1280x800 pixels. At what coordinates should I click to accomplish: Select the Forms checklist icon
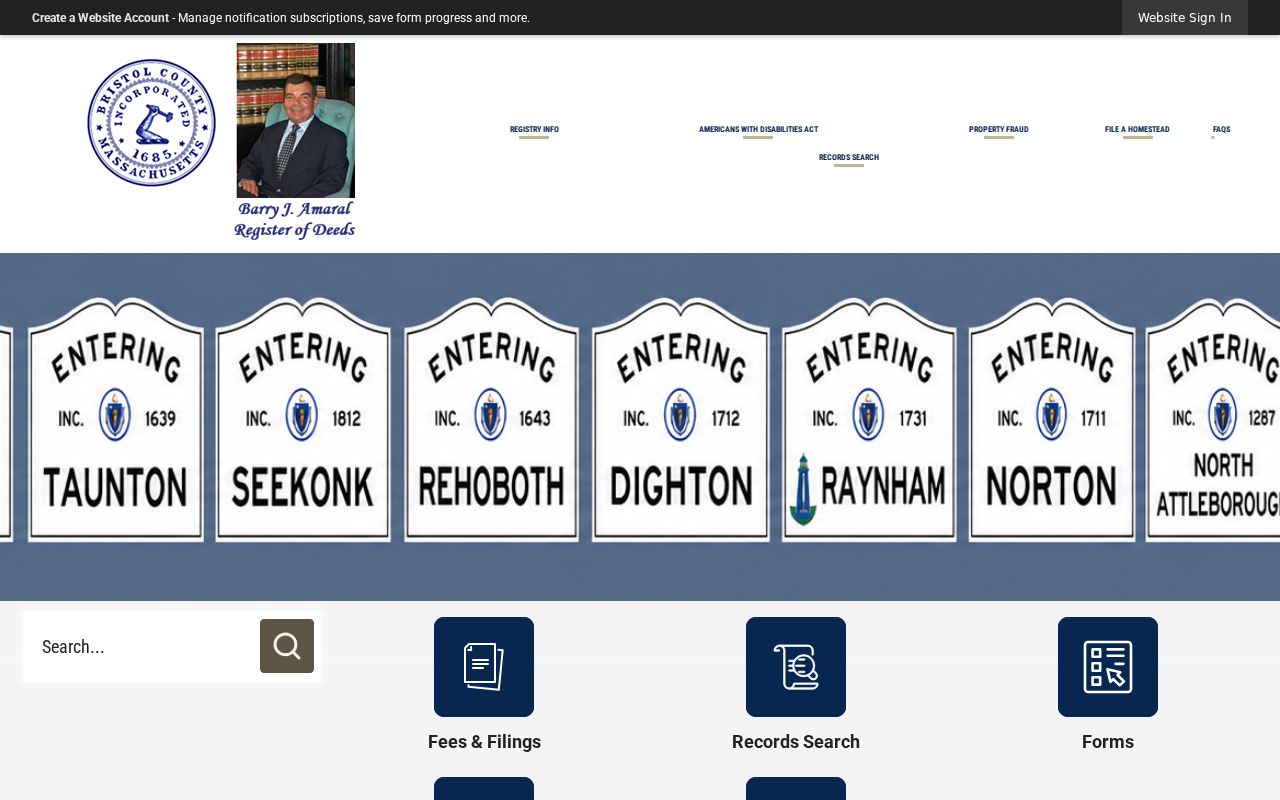point(1108,667)
